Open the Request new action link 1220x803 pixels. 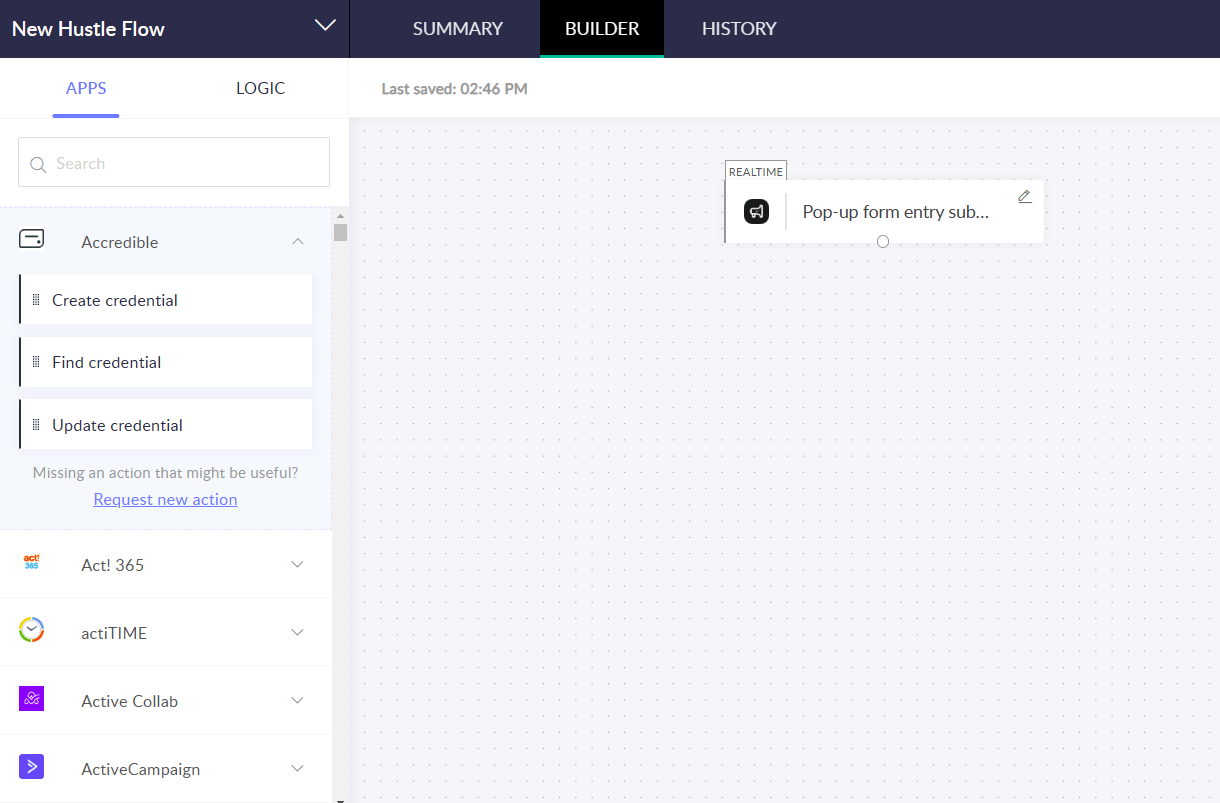coord(165,499)
